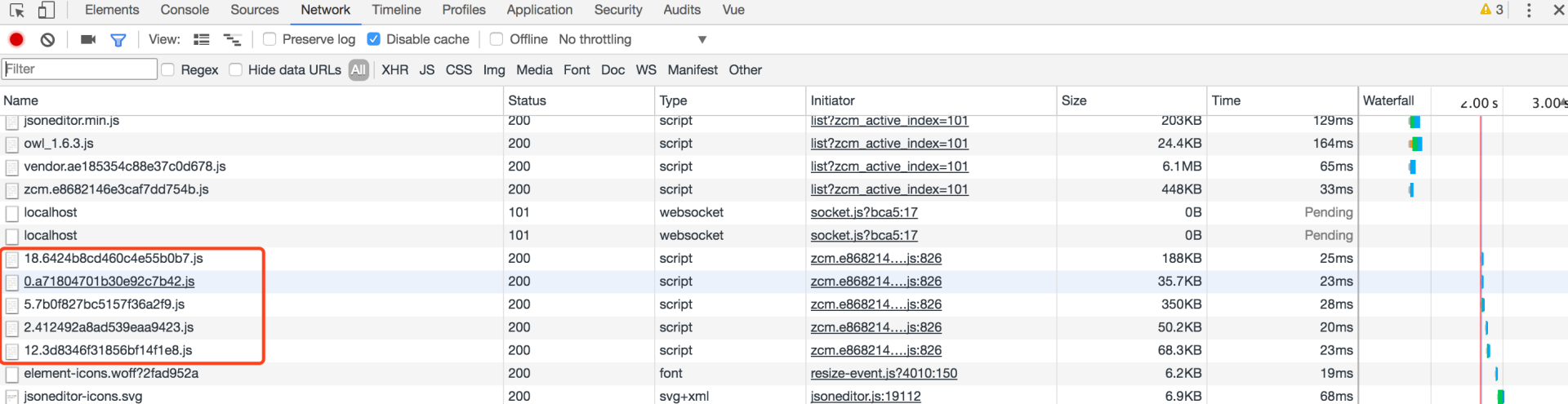The image size is (1568, 404).
Task: Enable the Preserve log checkbox
Action: [x=269, y=39]
